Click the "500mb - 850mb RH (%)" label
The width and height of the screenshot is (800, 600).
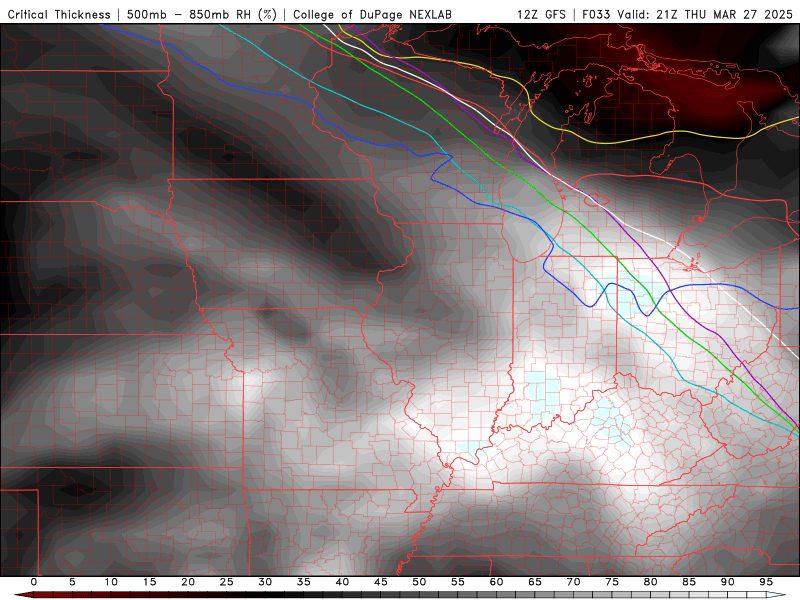[202, 15]
